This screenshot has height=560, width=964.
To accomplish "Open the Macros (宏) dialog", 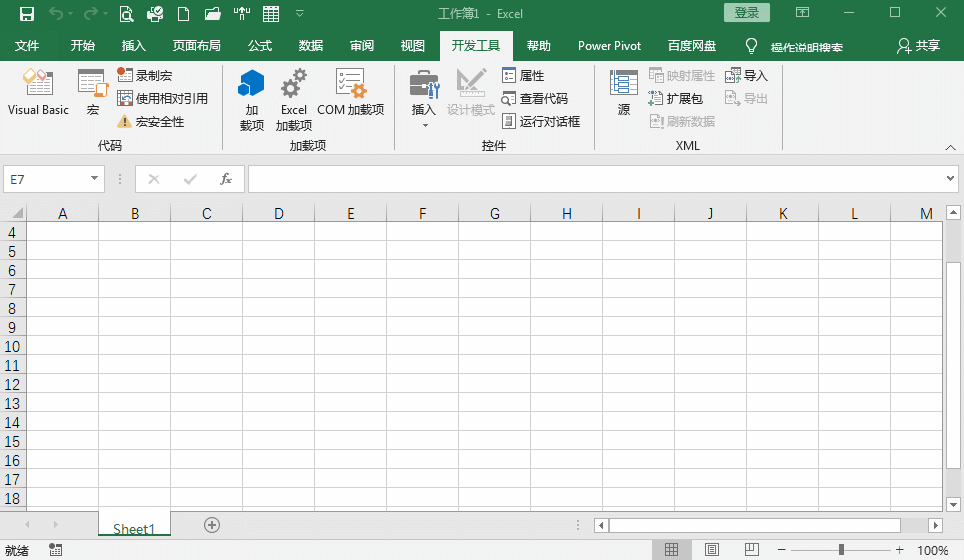I will [x=93, y=92].
